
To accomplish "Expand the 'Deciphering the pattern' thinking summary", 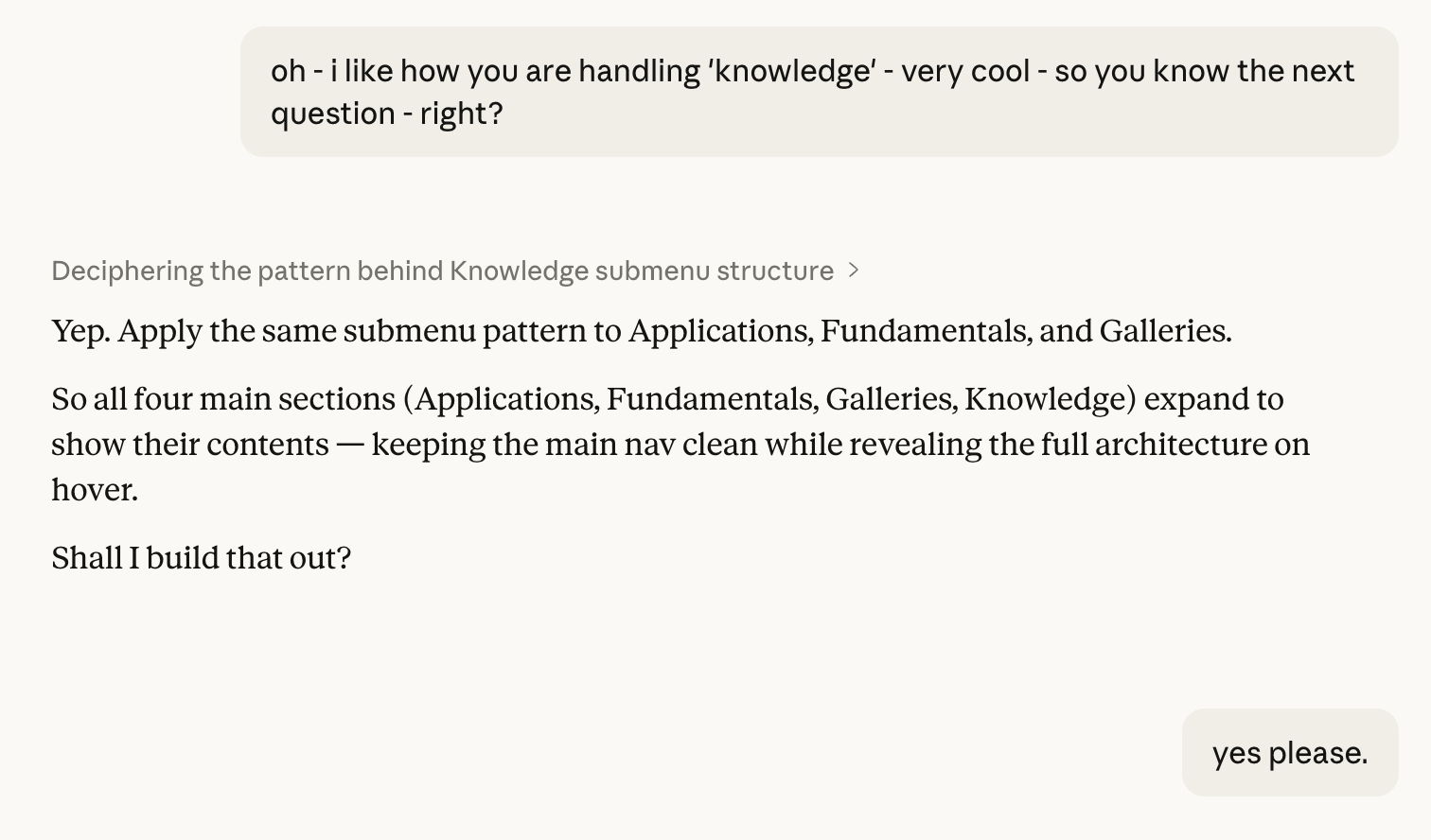I will pyautogui.click(x=442, y=271).
